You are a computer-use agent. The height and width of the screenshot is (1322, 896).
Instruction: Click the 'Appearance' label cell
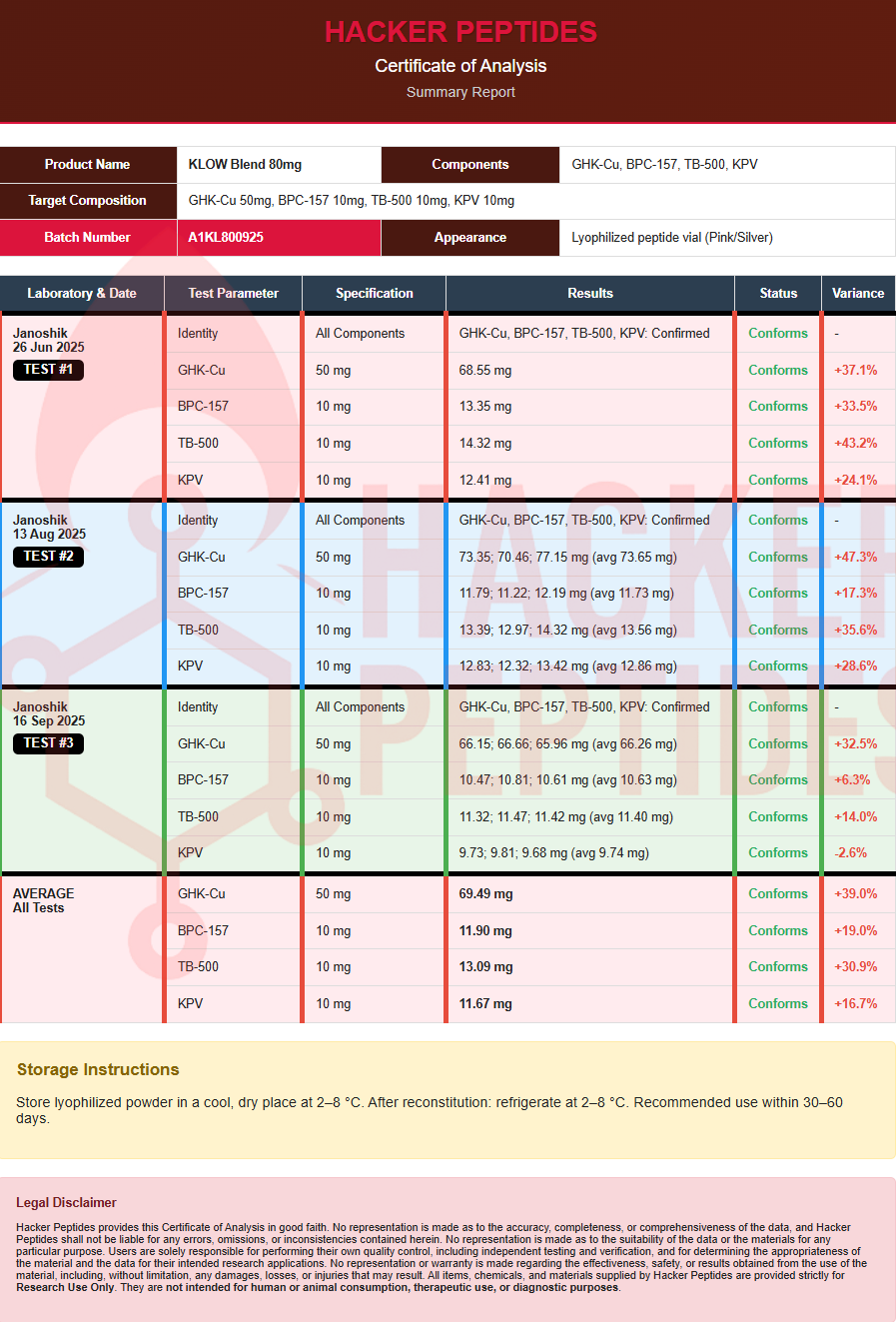coord(469,238)
